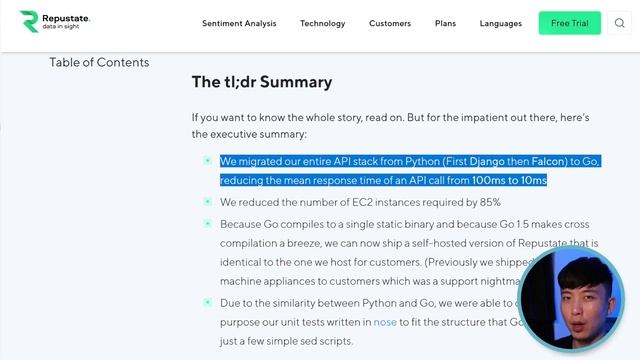The height and width of the screenshot is (360, 640).
Task: Click the bullet beside EC2 instances line
Action: [207, 202]
